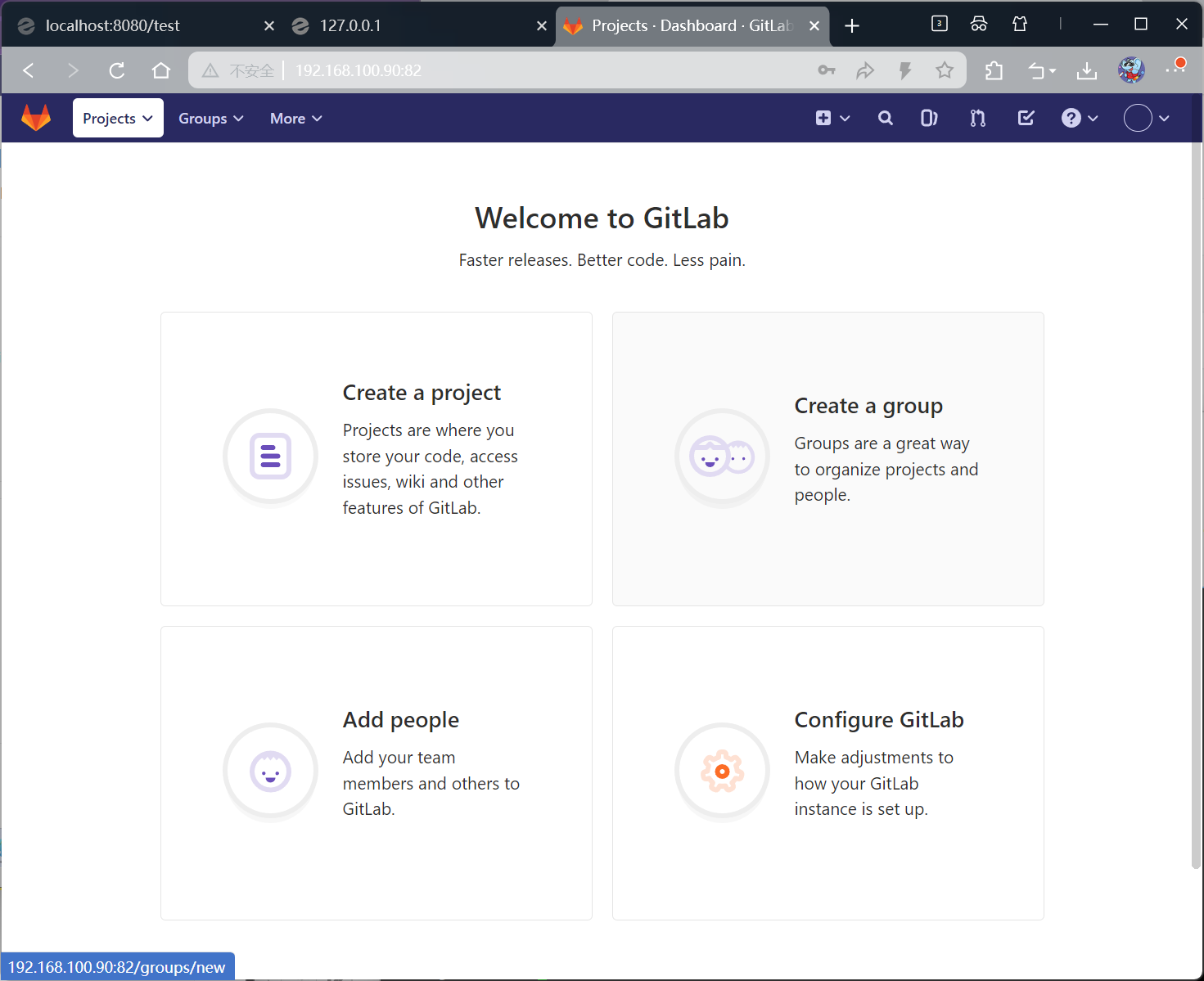The width and height of the screenshot is (1204, 981).
Task: Click the share page arrow icon
Action: (x=865, y=70)
